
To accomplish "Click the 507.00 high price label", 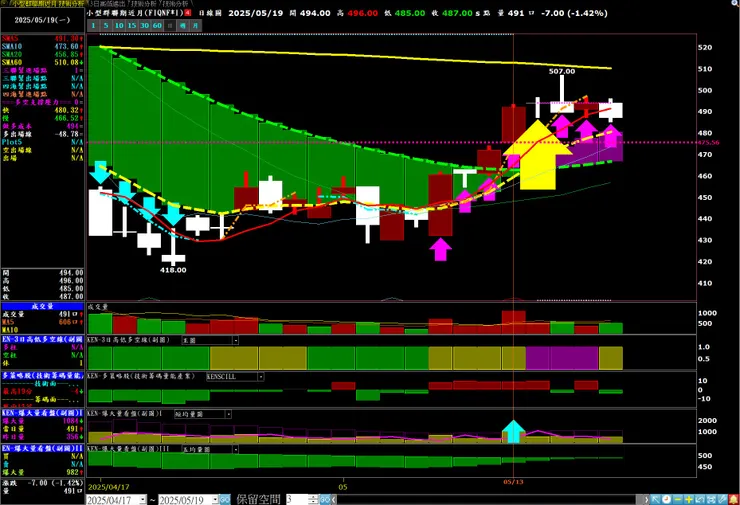I will click(x=562, y=71).
